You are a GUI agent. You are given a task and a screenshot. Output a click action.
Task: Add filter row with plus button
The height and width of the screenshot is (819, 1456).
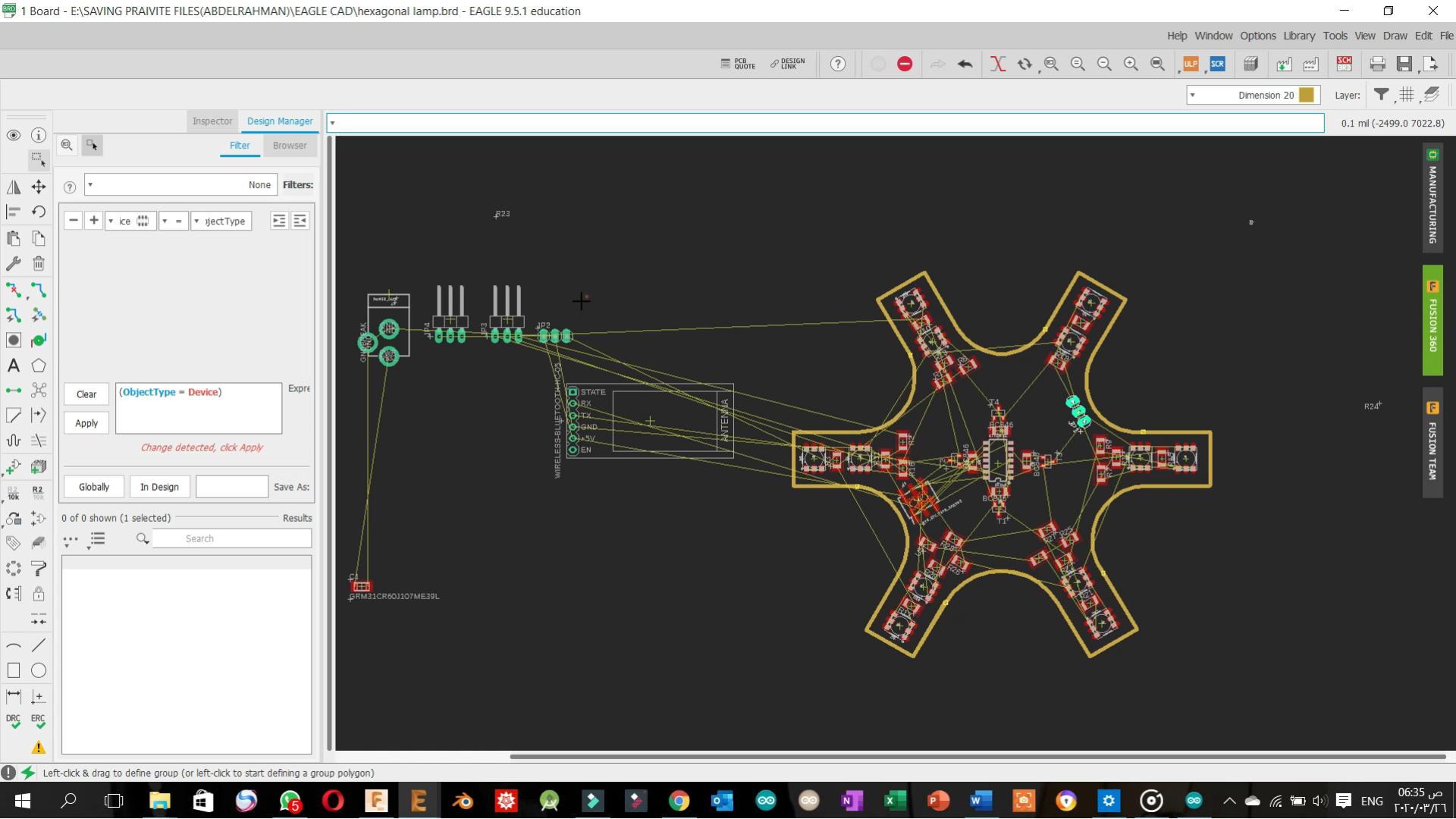point(94,221)
